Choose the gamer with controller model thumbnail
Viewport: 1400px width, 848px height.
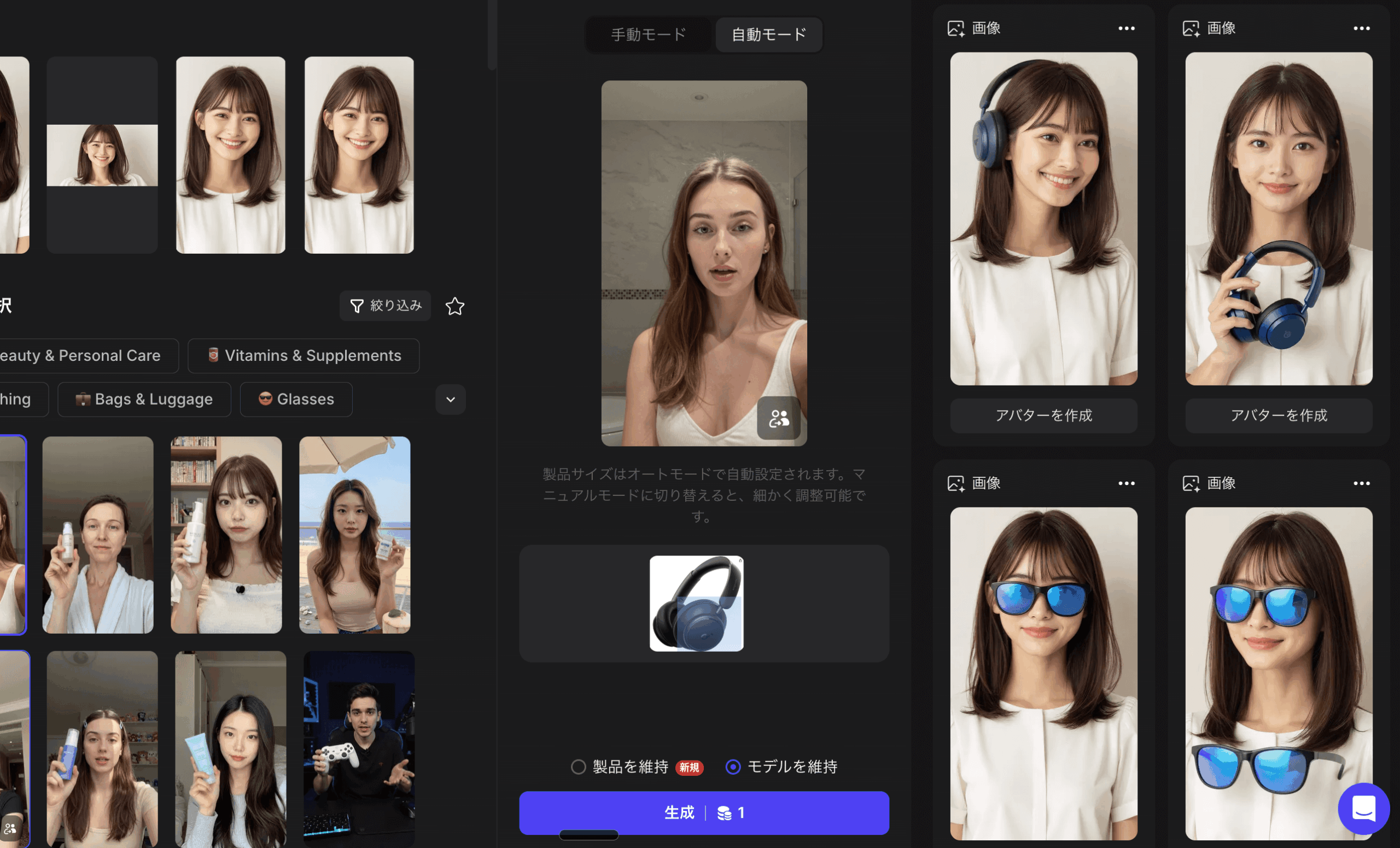click(359, 748)
